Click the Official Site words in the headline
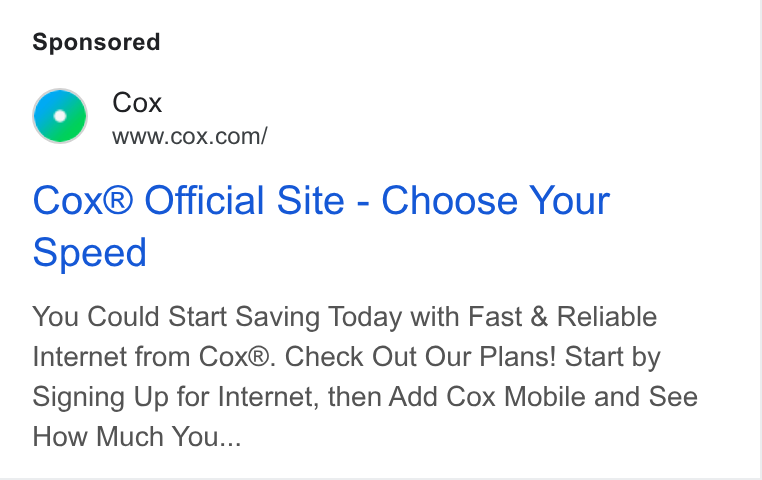 pos(244,200)
